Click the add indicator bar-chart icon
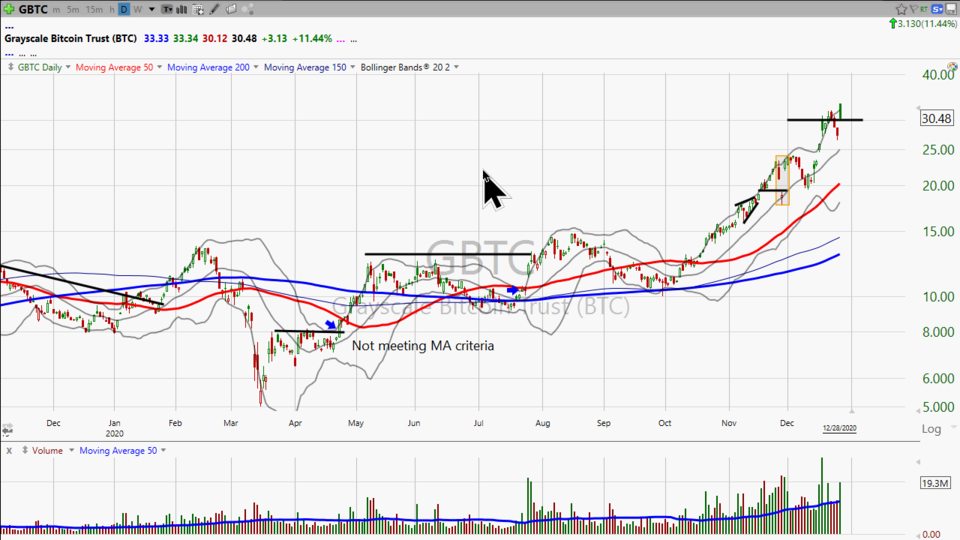The height and width of the screenshot is (540, 960). click(x=182, y=10)
